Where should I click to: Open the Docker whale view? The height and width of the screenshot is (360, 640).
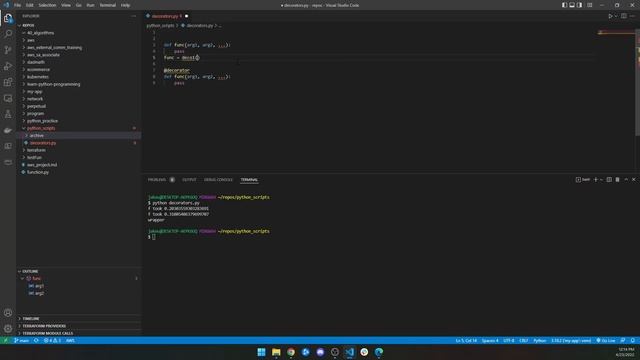pos(8,130)
